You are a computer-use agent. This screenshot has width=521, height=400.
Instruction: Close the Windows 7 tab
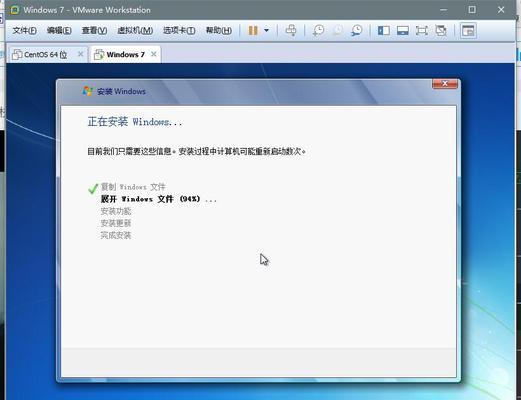[x=154, y=54]
